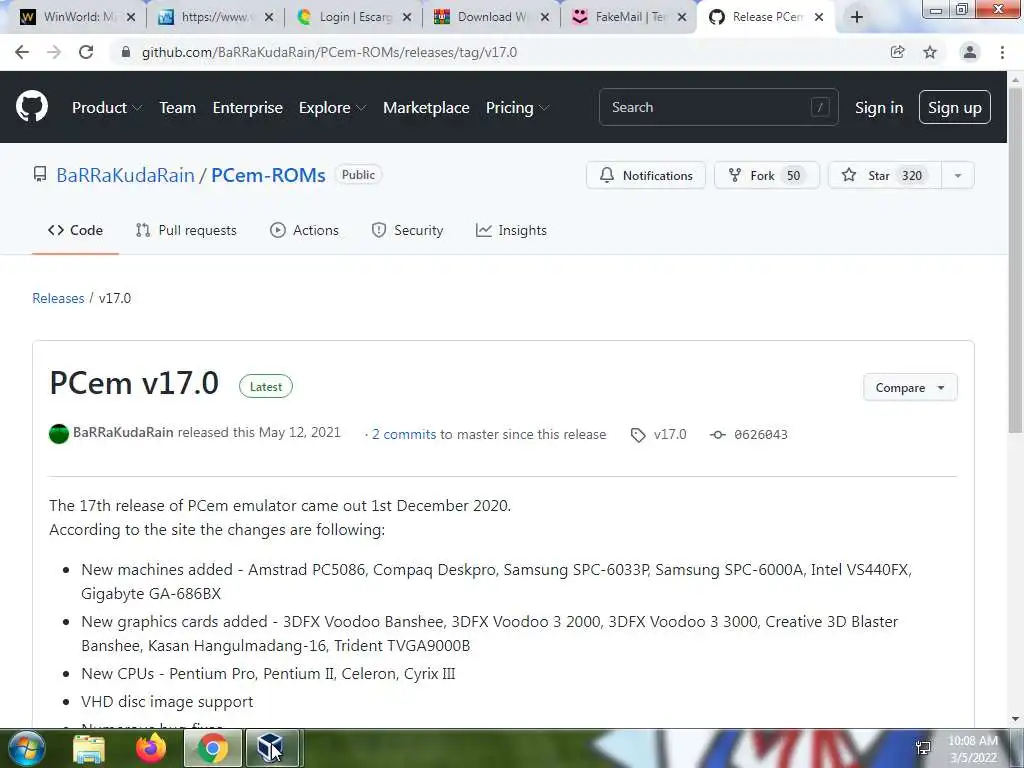
Task: Open Chrome three-dot menu
Action: click(1002, 52)
